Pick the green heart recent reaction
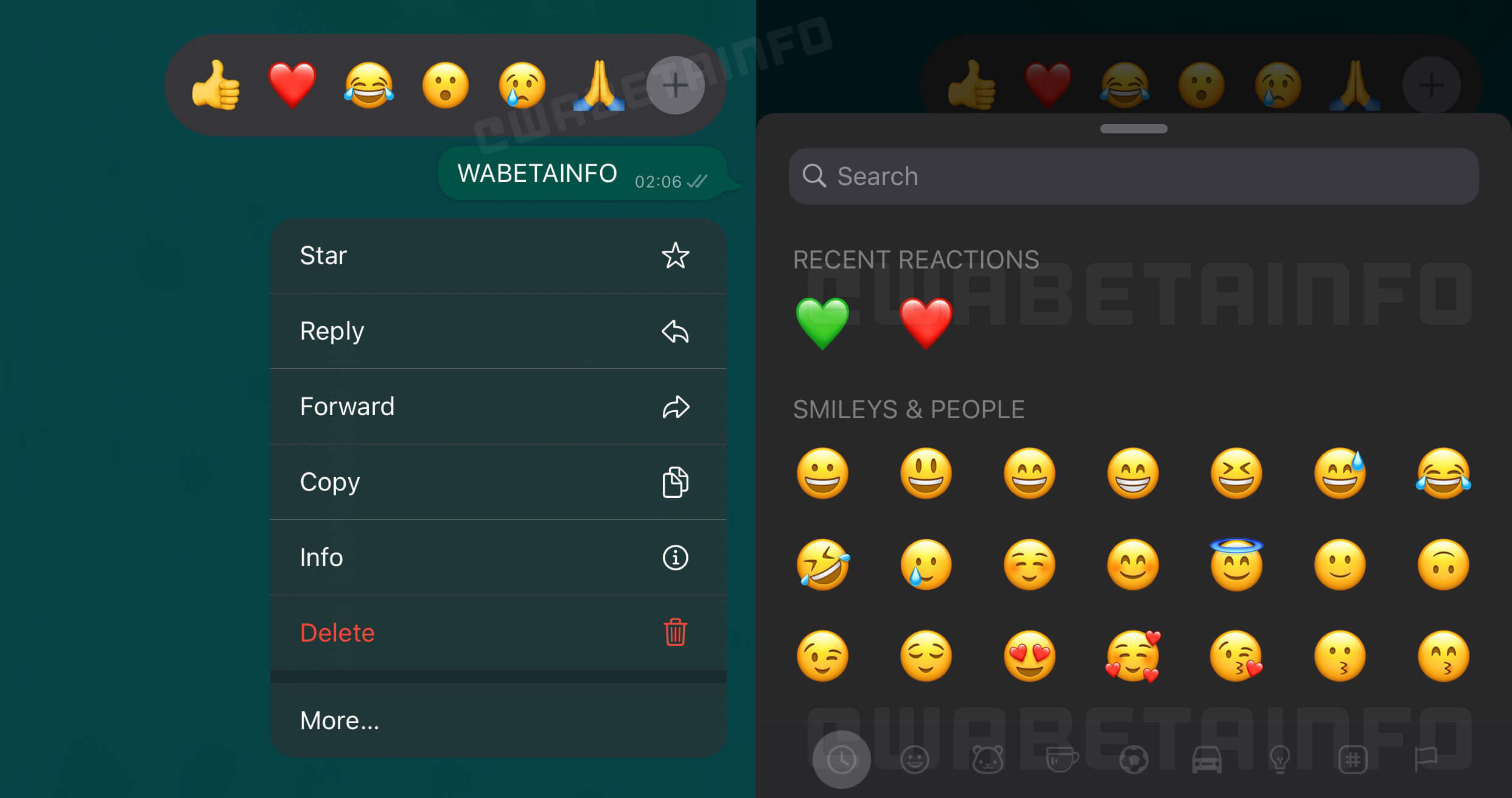 [822, 323]
